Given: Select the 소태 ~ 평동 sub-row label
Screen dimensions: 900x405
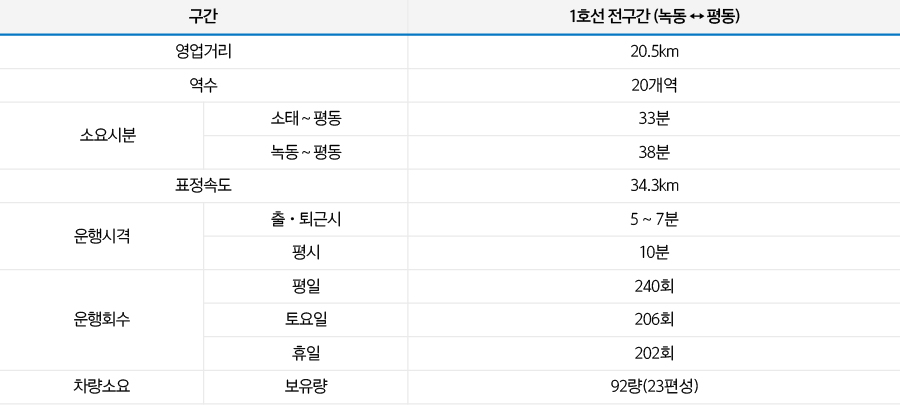Looking at the screenshot, I should click(x=306, y=119).
